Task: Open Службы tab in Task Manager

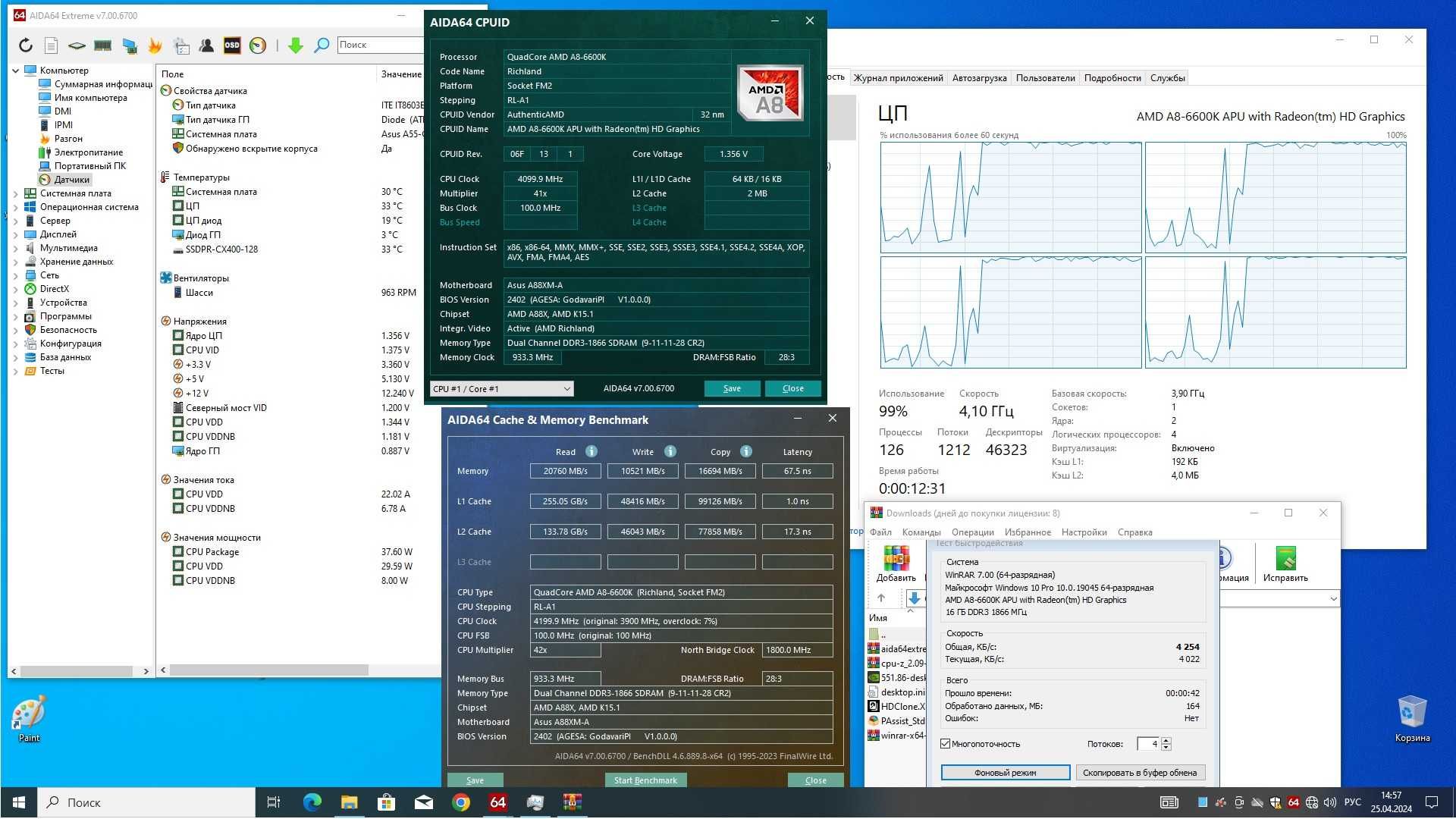Action: point(1167,78)
